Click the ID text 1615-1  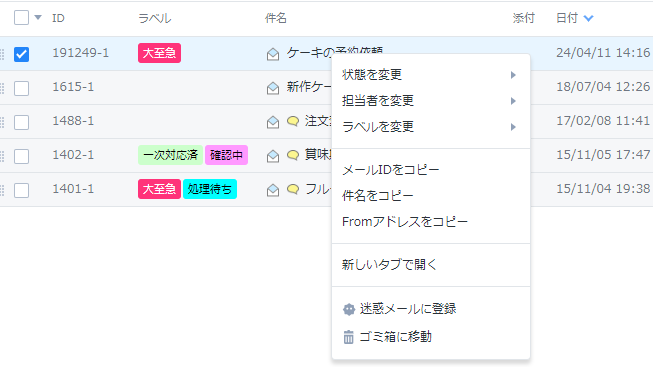[x=73, y=87]
